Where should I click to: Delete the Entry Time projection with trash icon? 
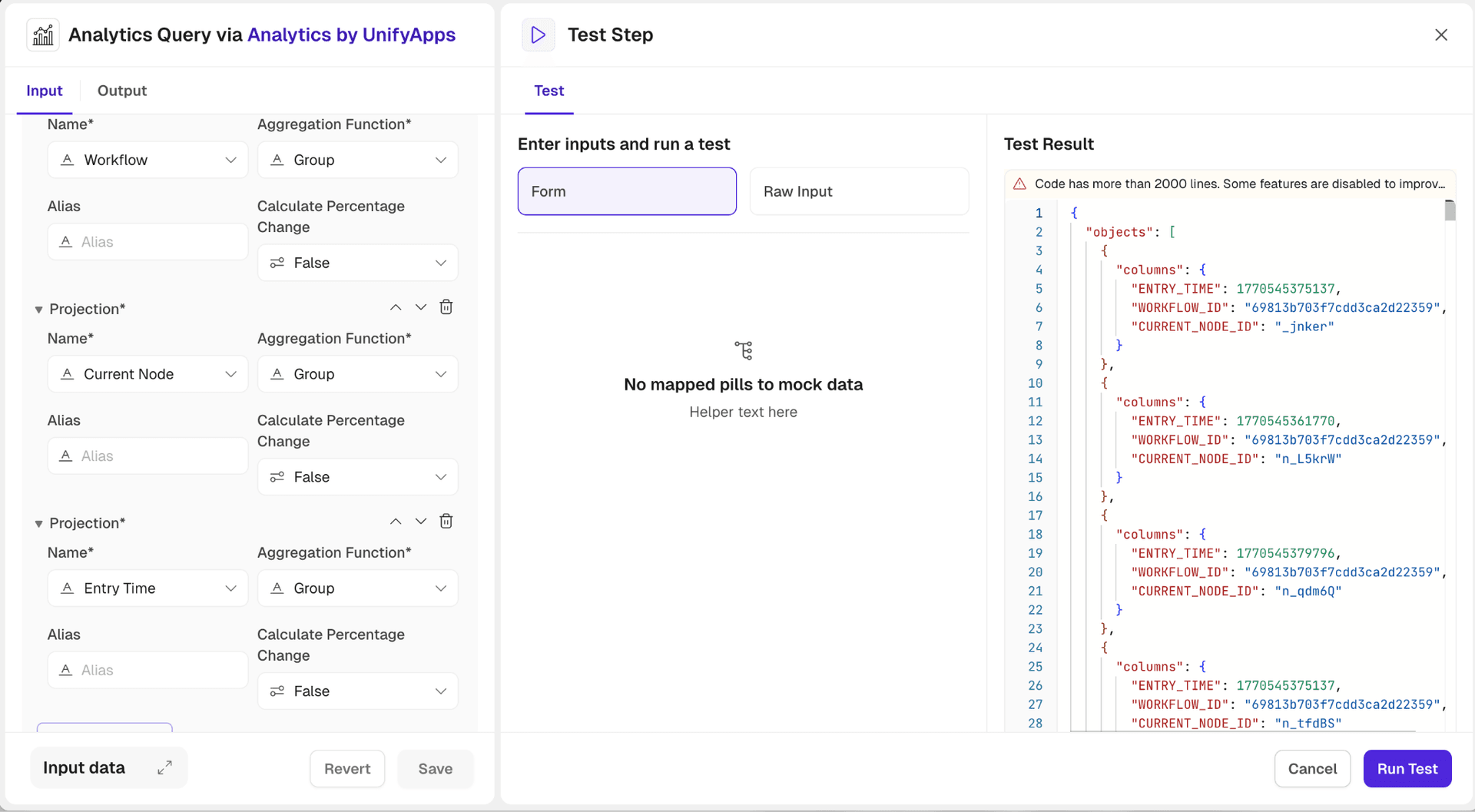(446, 522)
